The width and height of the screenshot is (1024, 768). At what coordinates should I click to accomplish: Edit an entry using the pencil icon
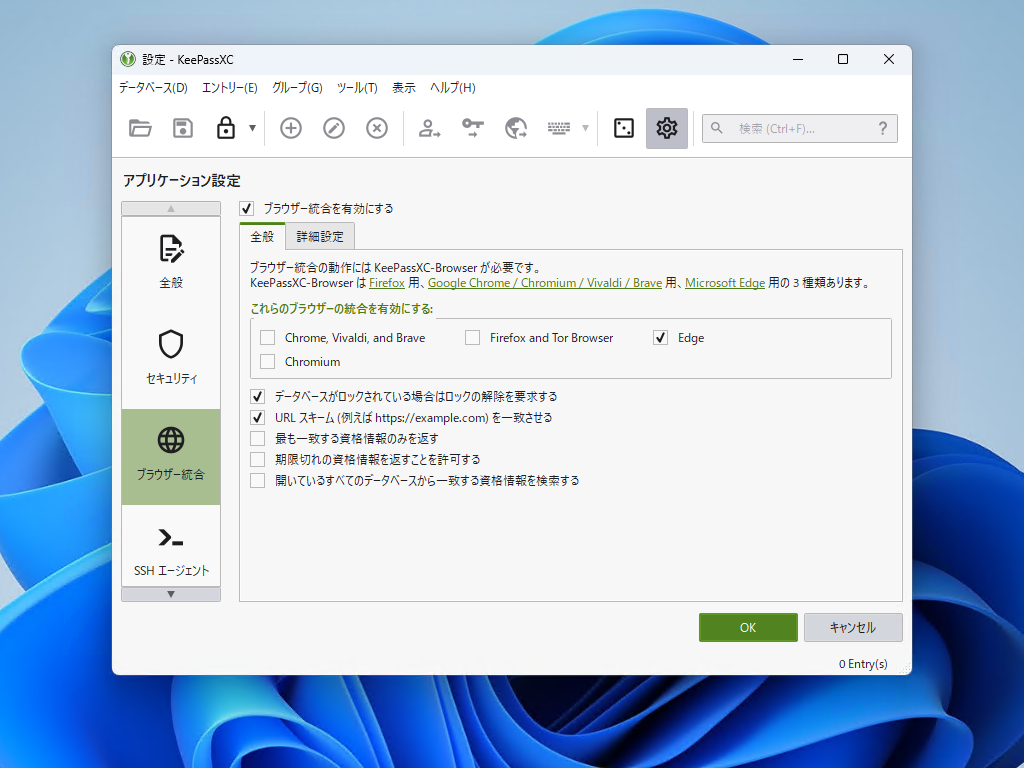333,128
